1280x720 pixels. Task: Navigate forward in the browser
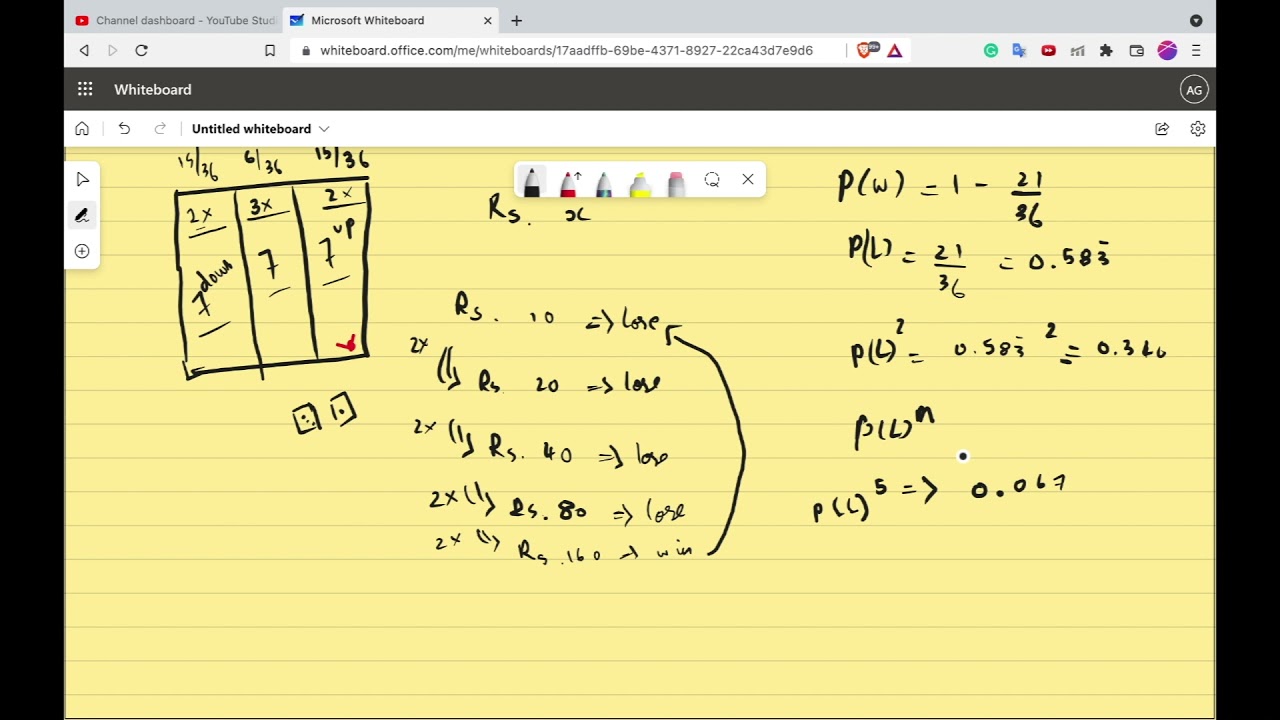pyautogui.click(x=112, y=50)
